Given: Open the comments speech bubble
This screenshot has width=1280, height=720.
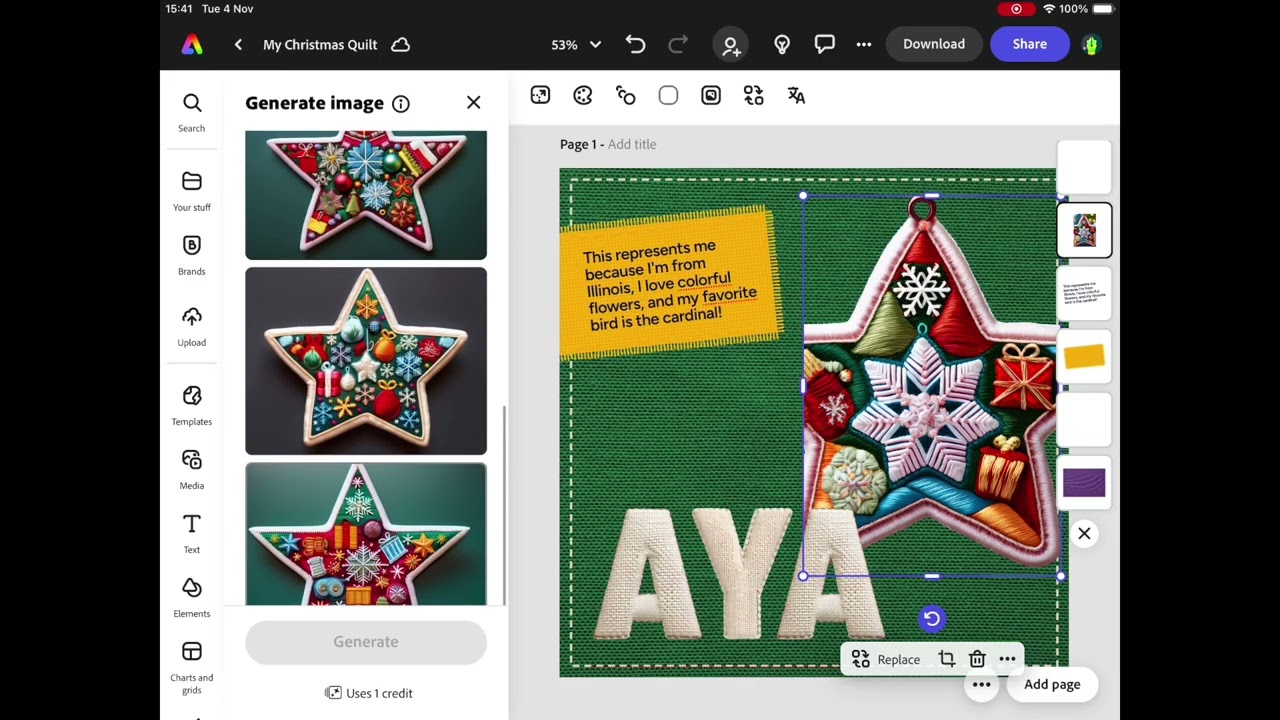Looking at the screenshot, I should pos(824,45).
